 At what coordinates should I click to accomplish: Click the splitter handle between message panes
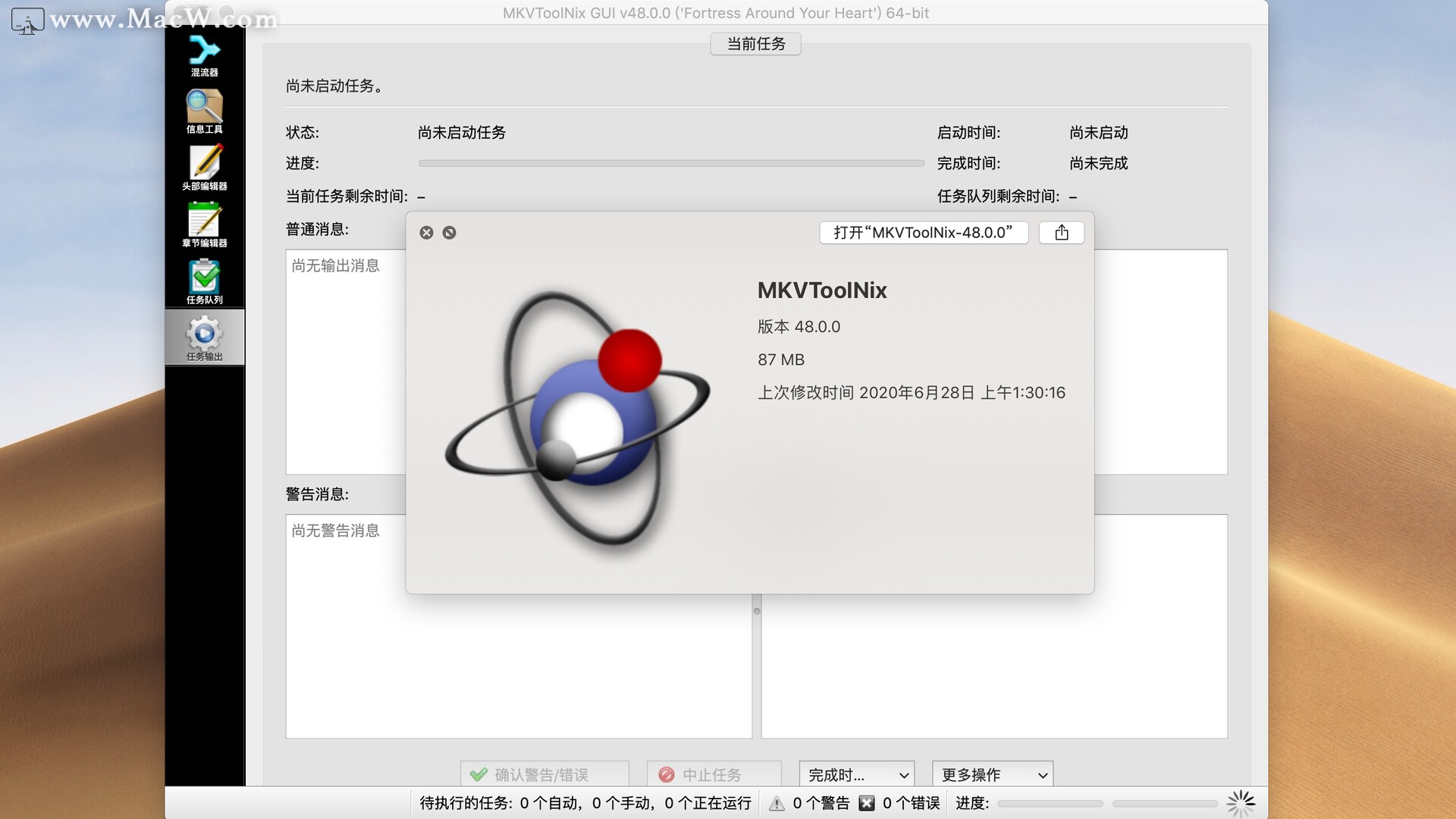tap(757, 611)
